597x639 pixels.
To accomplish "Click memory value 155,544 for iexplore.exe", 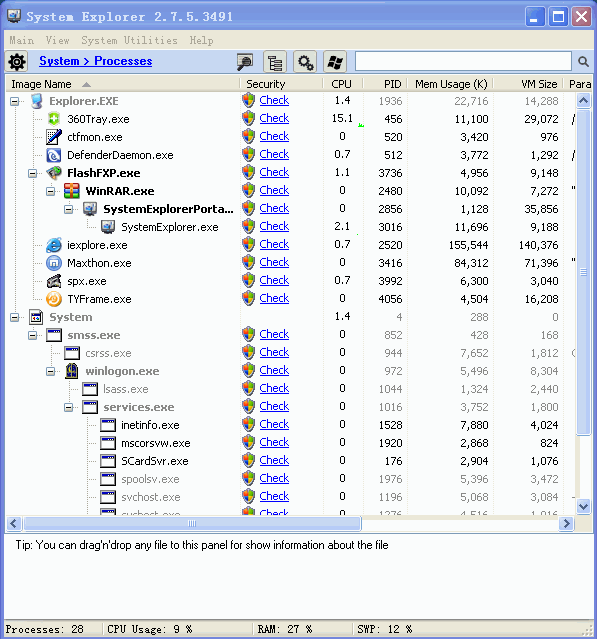I will pyautogui.click(x=468, y=245).
